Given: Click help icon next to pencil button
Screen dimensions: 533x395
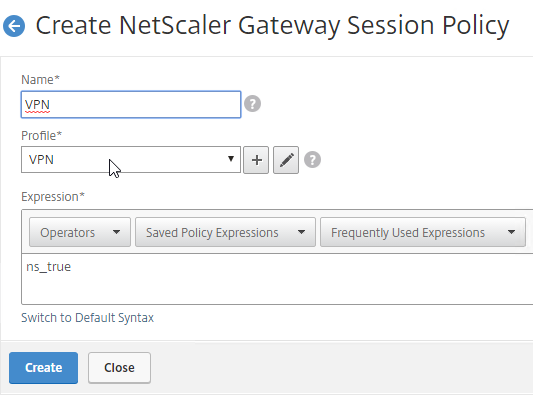Looking at the screenshot, I should point(312,160).
